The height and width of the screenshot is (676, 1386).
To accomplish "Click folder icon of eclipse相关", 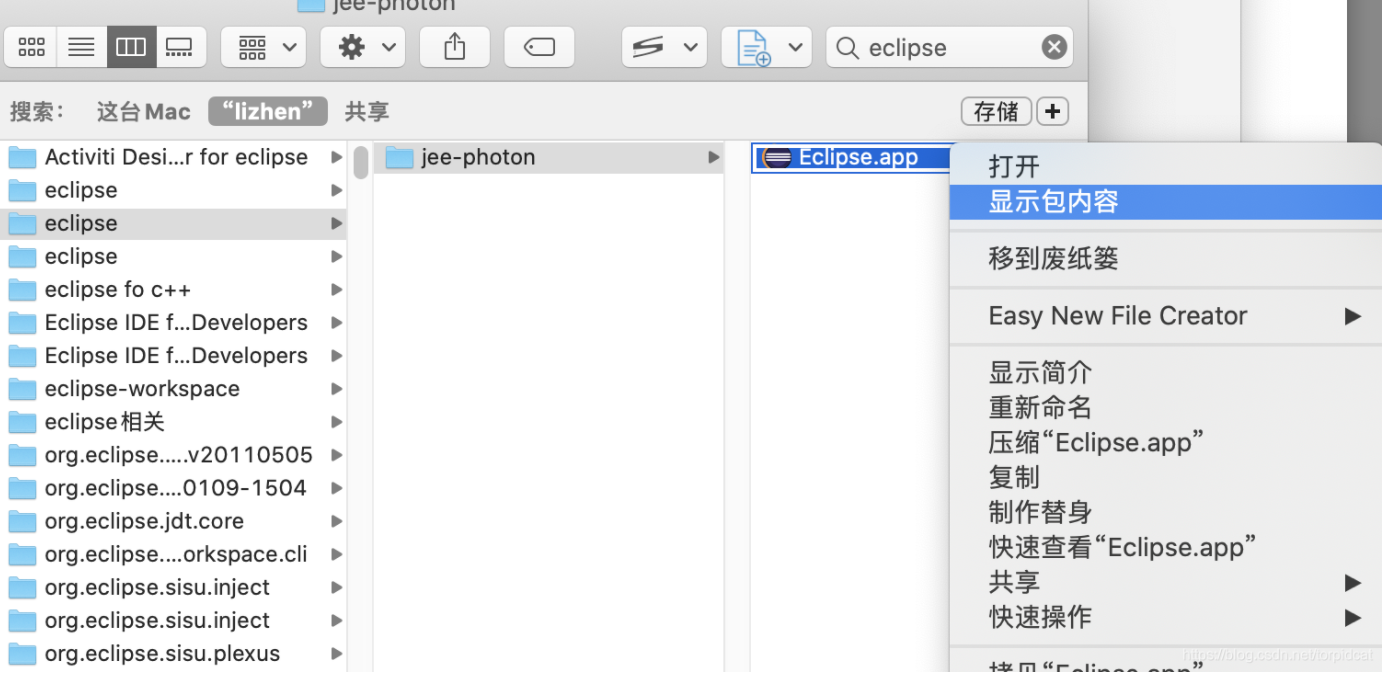I will [22, 422].
